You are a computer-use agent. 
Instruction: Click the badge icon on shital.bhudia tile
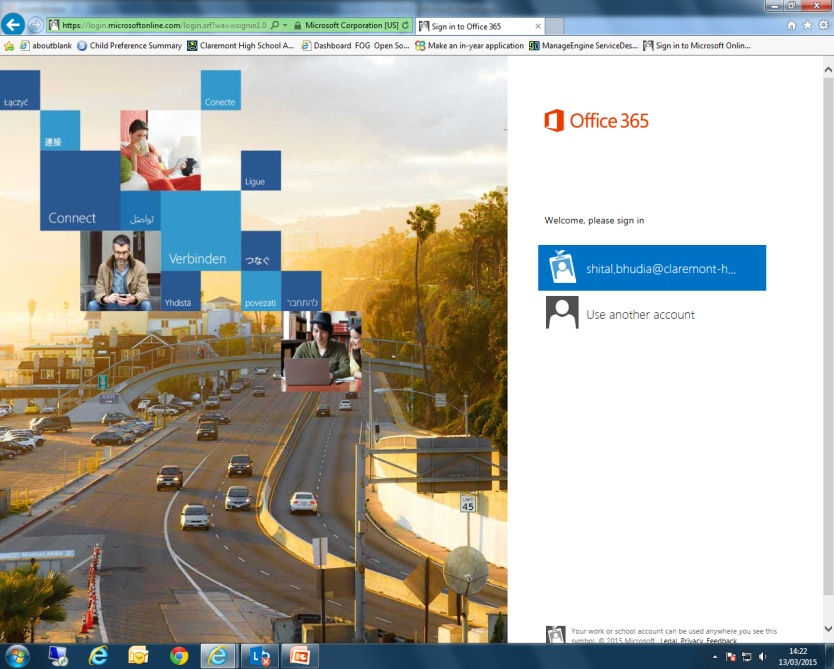tap(562, 266)
